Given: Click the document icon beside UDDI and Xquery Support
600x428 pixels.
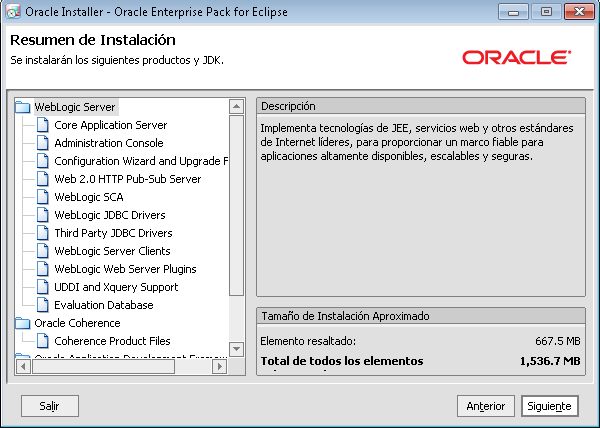Looking at the screenshot, I should (42, 287).
